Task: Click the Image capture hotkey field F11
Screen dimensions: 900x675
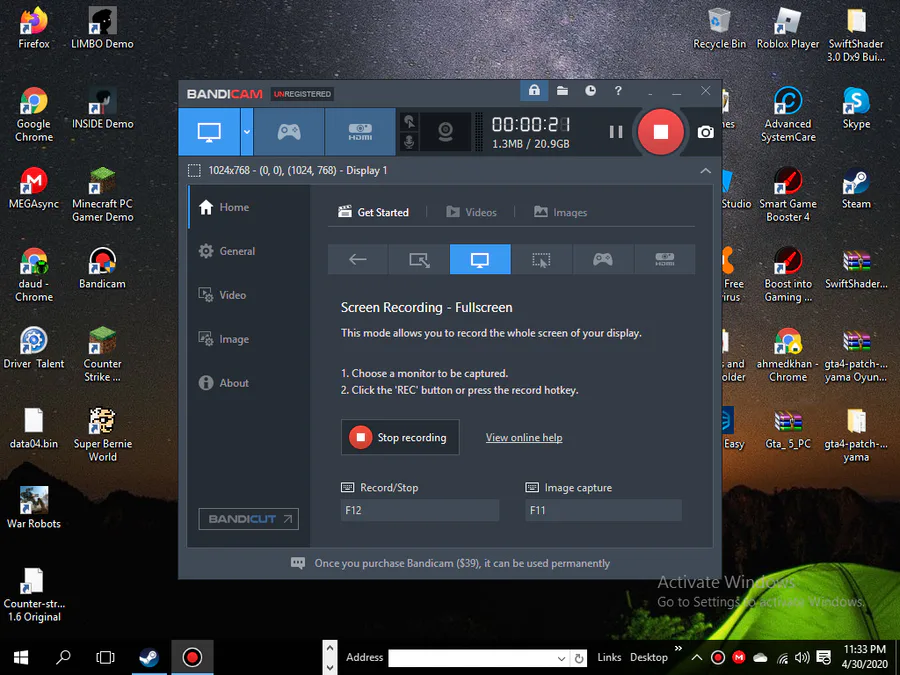Action: 604,510
